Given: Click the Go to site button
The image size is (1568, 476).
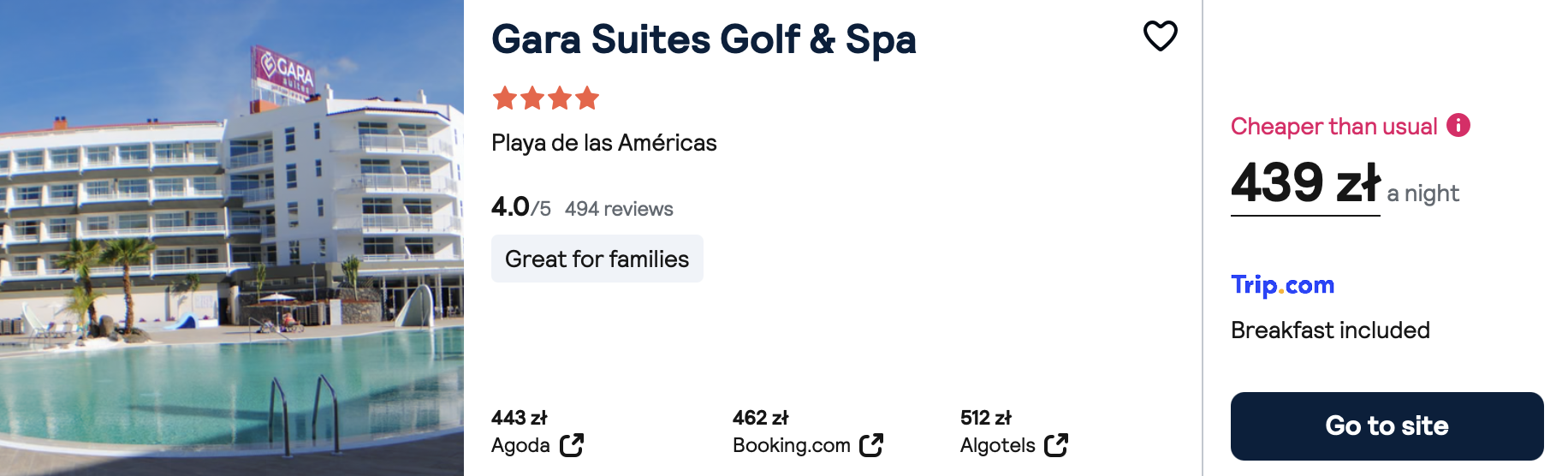Looking at the screenshot, I should [1387, 426].
